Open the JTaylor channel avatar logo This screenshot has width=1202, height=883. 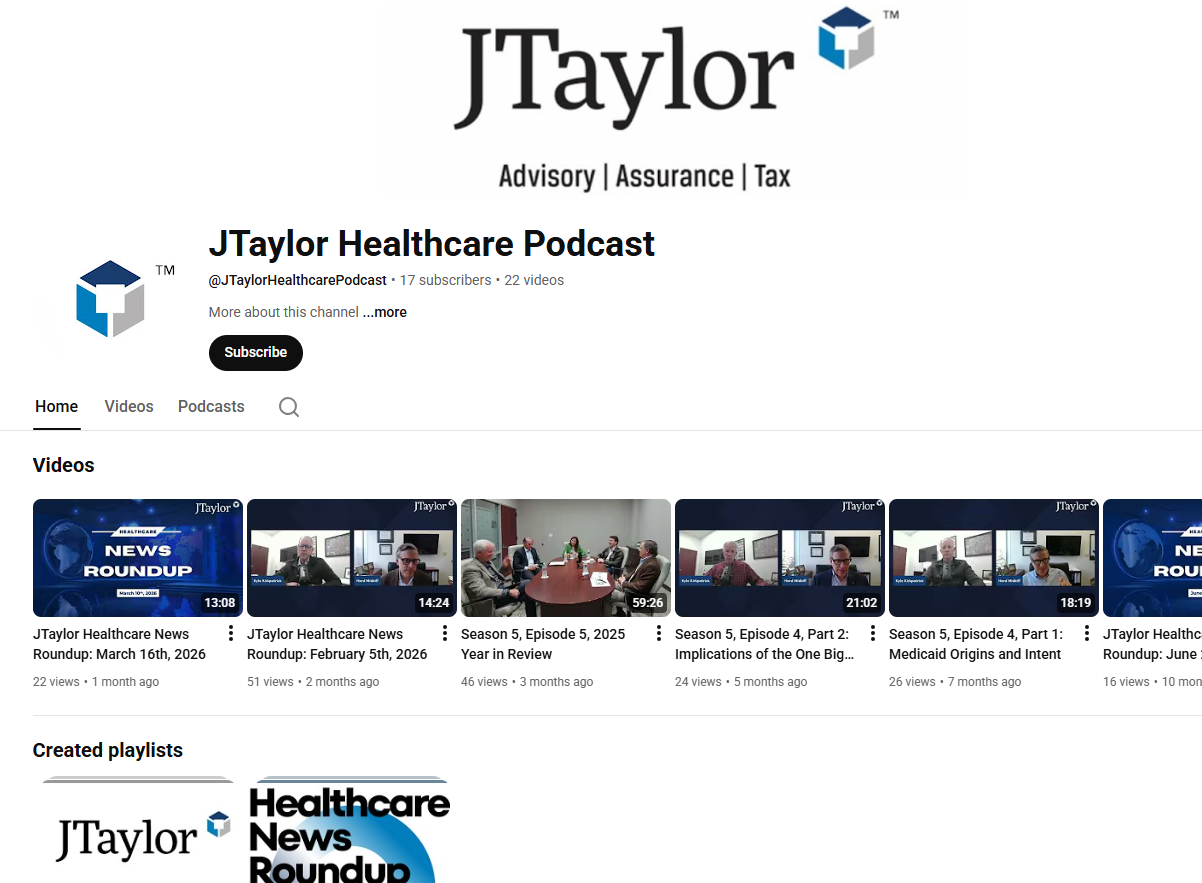(x=109, y=299)
